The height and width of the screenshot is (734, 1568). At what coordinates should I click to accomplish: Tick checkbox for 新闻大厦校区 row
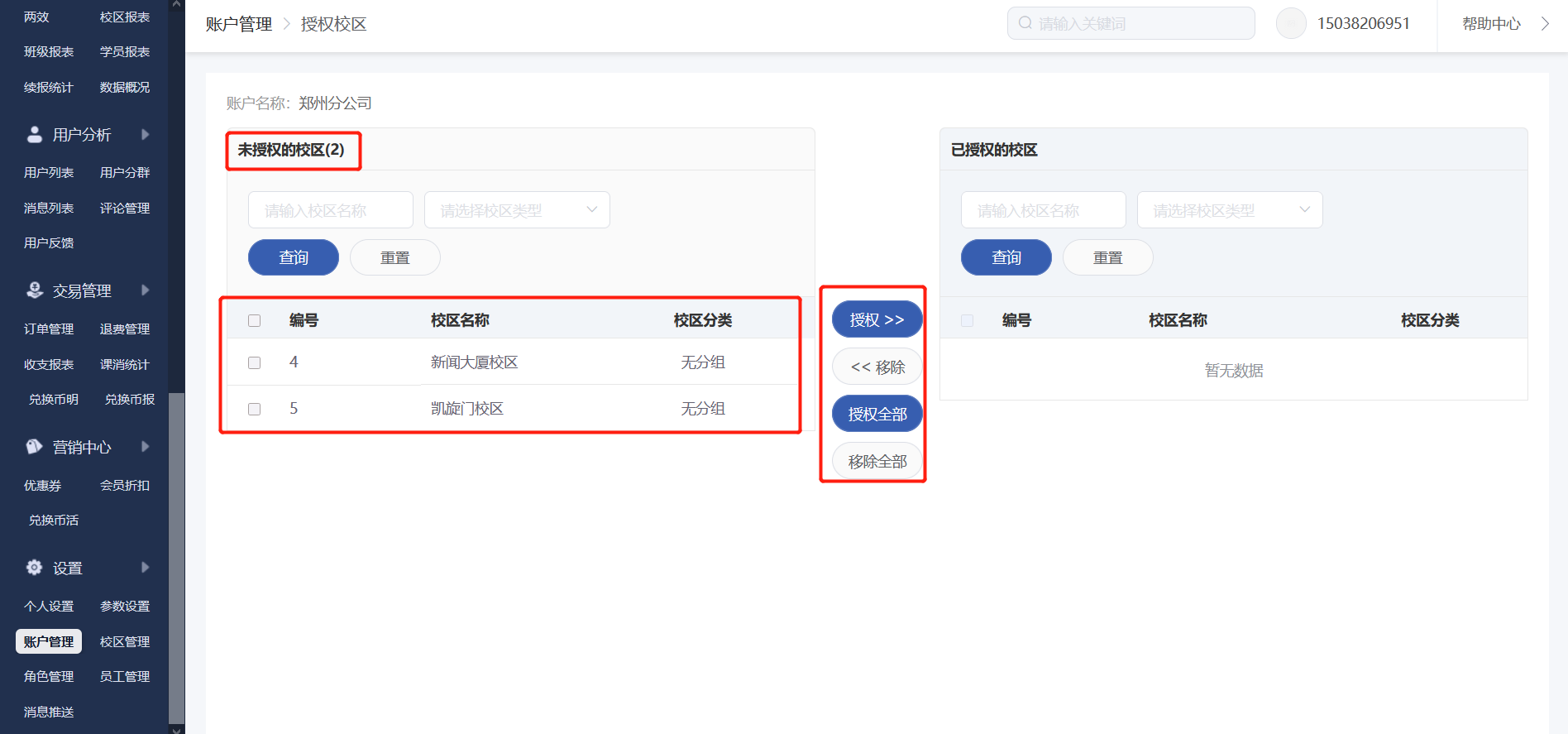coord(255,362)
